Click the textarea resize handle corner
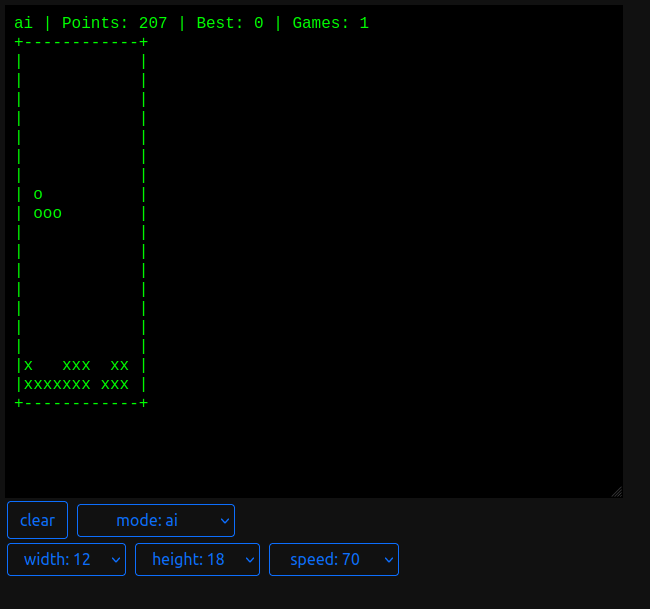Image resolution: width=650 pixels, height=609 pixels. (x=616, y=491)
